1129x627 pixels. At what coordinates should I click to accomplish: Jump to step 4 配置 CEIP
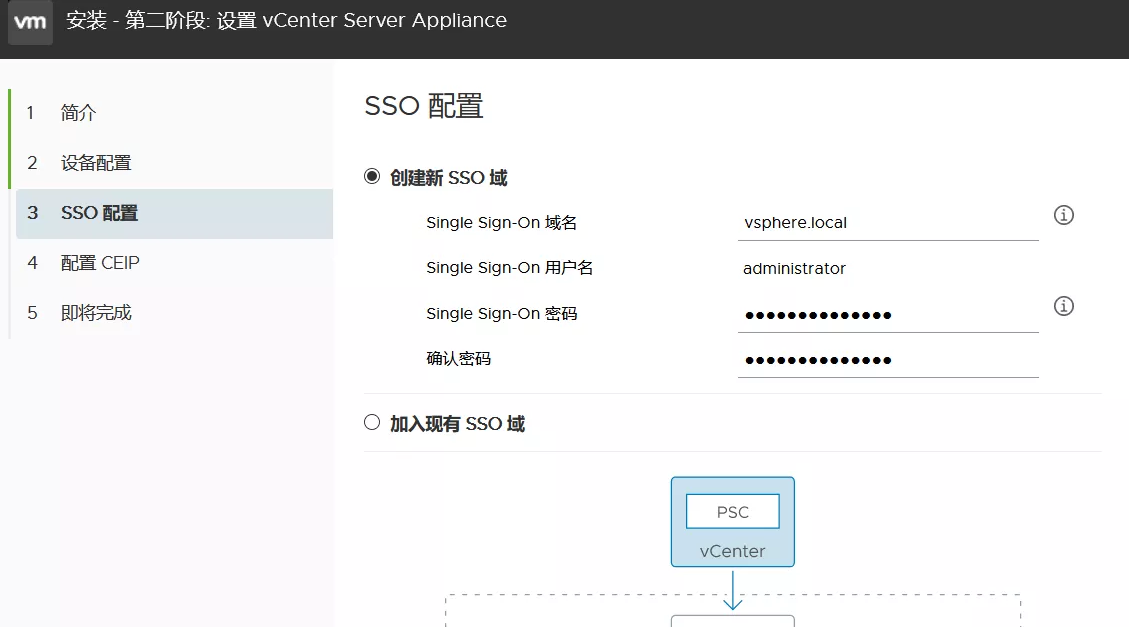coord(100,263)
